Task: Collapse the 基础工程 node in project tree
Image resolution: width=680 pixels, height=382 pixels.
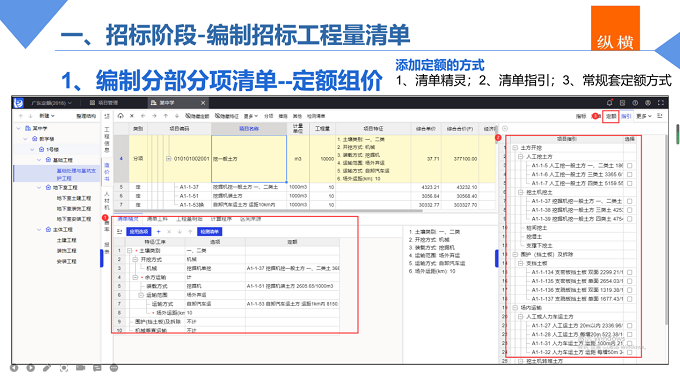Action: click(x=39, y=160)
